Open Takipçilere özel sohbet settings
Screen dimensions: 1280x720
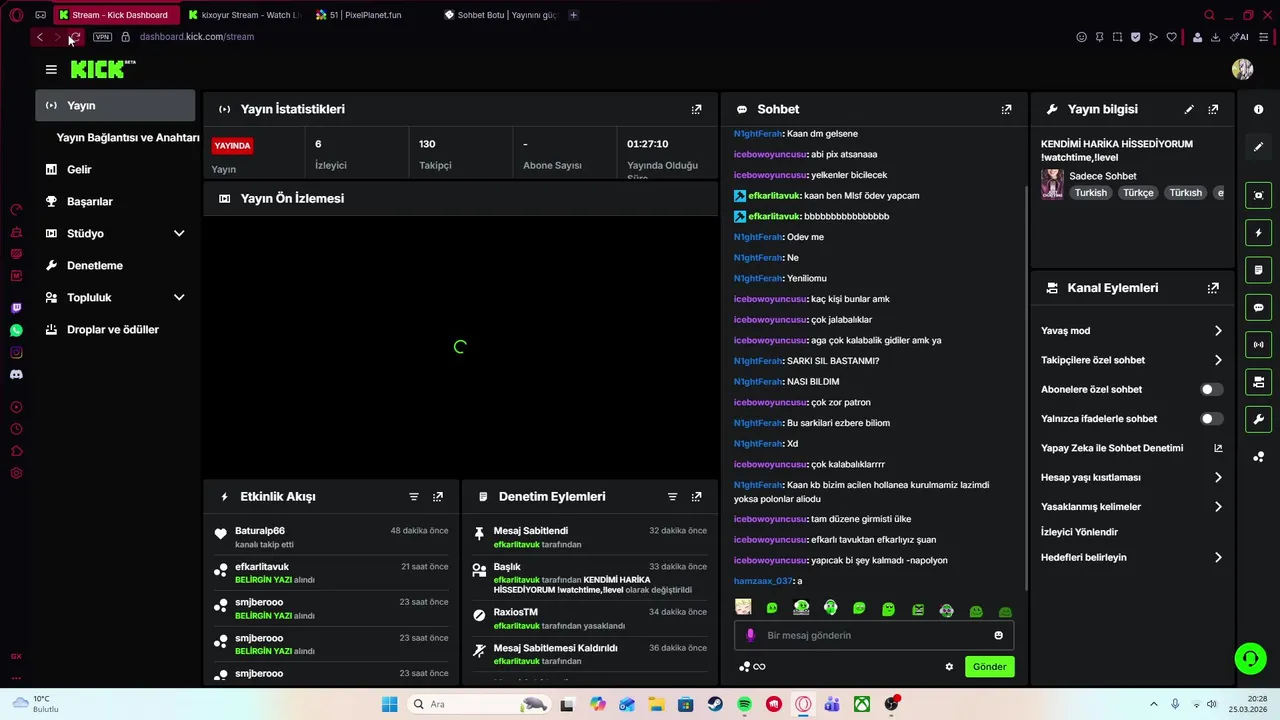[1131, 360]
